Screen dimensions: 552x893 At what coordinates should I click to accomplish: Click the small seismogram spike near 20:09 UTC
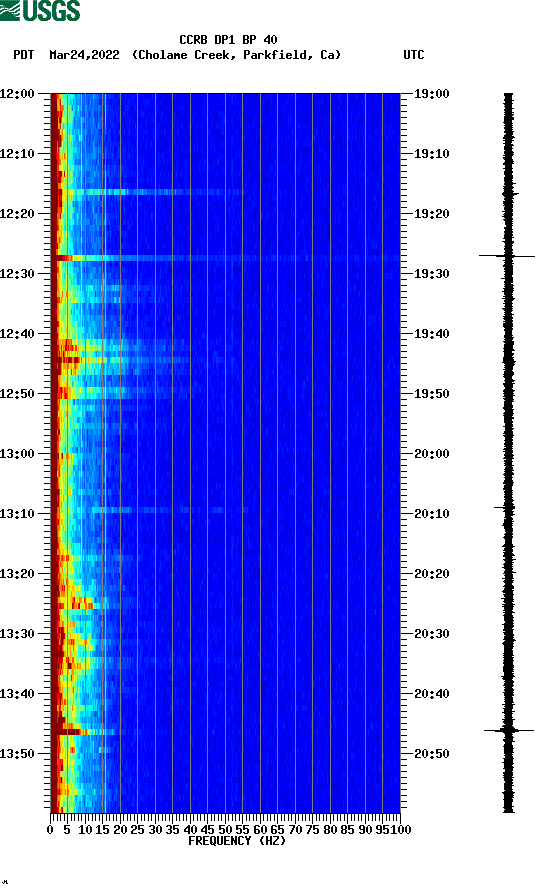click(505, 507)
